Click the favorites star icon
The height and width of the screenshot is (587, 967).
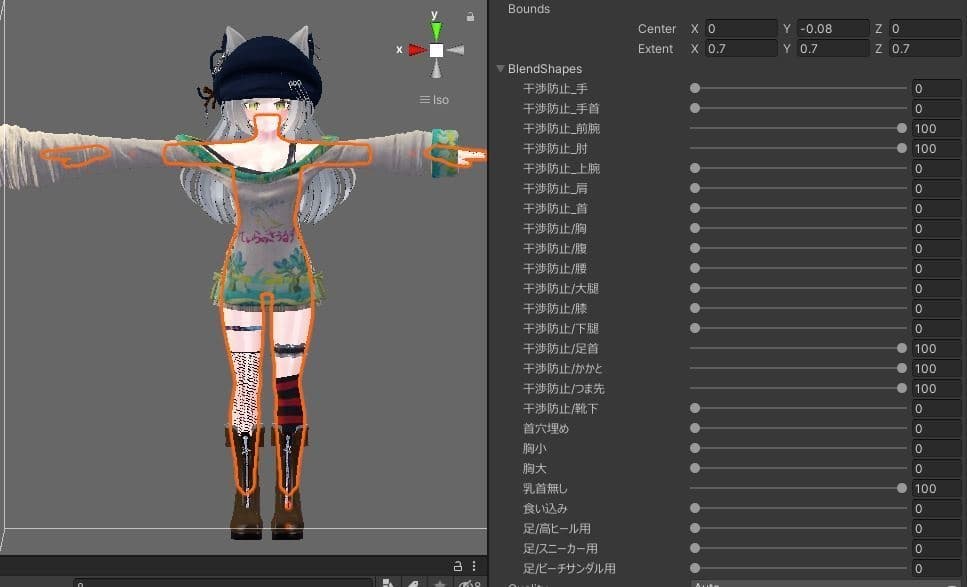[439, 582]
